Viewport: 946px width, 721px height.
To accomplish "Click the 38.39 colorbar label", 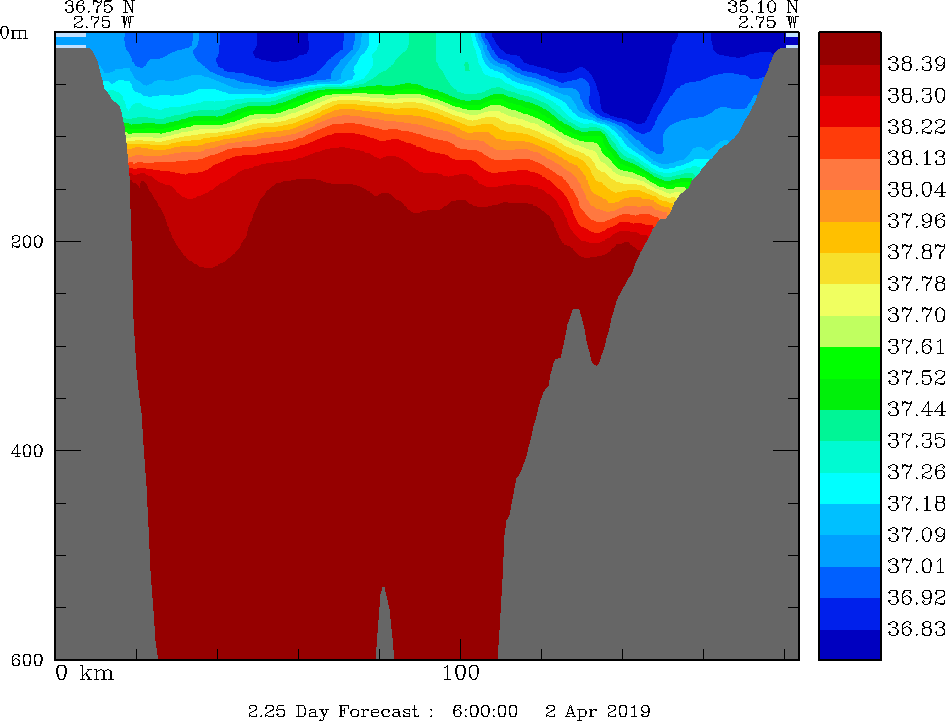I will [916, 64].
